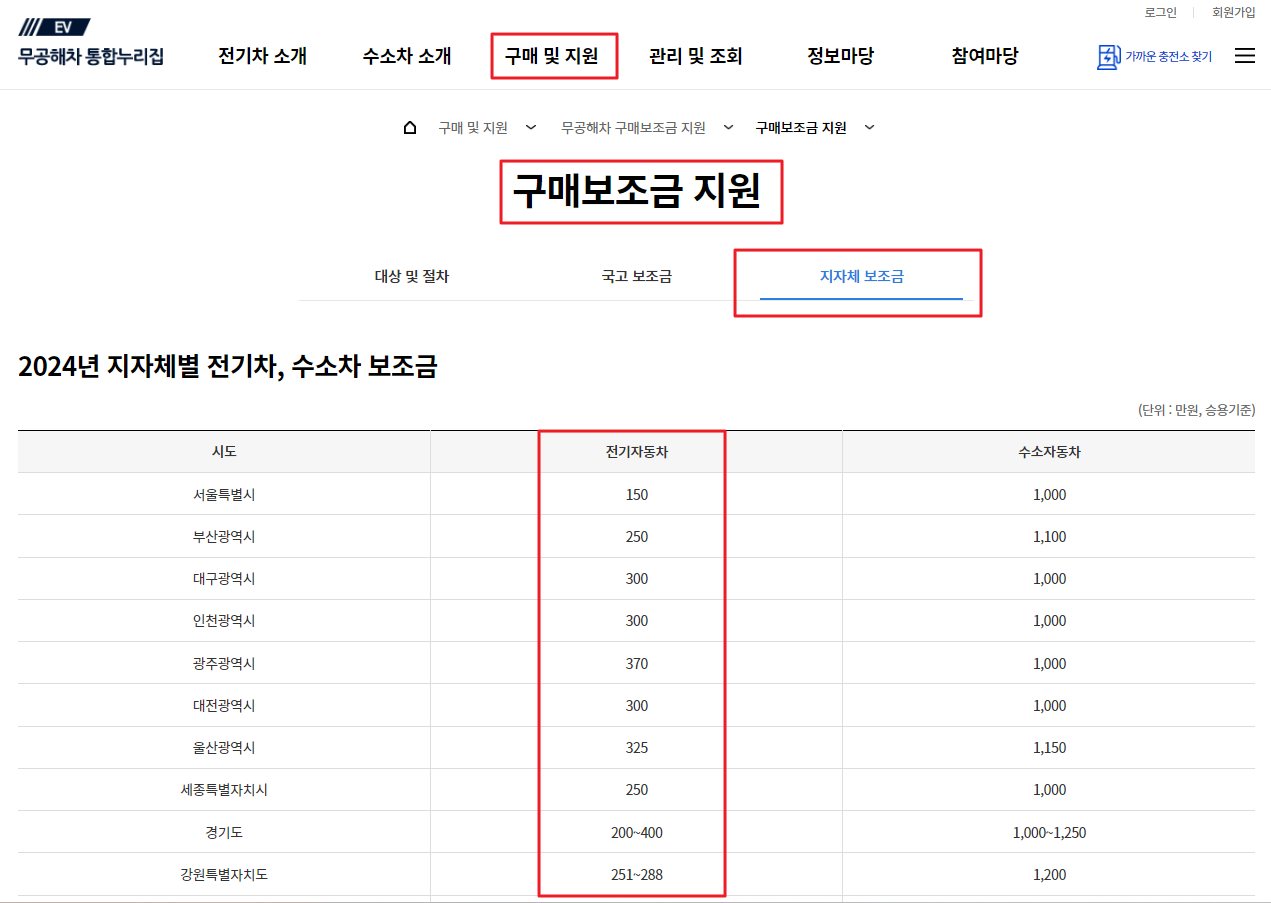Open the 관리 및 조회 menu
Image resolution: width=1271 pixels, height=903 pixels.
coord(695,57)
